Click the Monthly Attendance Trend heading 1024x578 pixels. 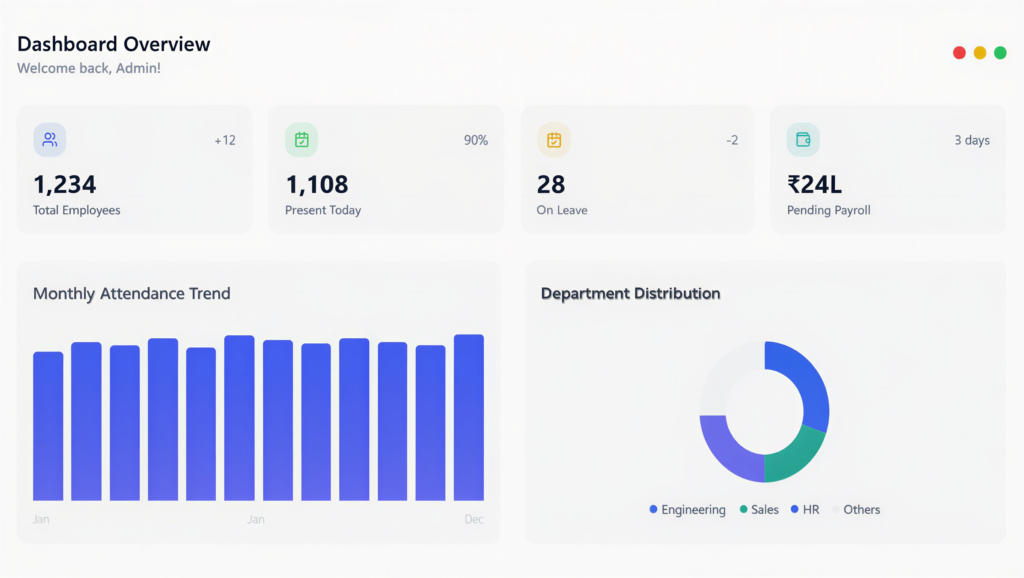132,294
